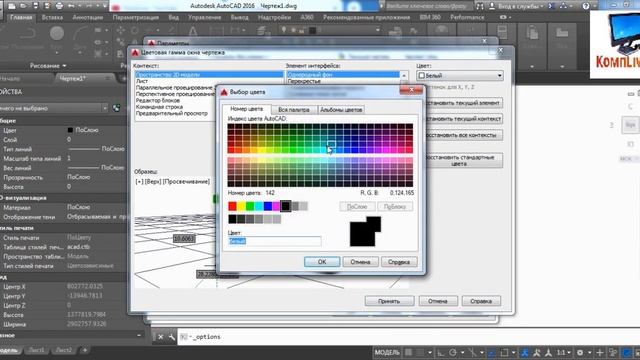Select the Circle tool in the ribbon
This screenshot has width=640, height=360.
tap(57, 33)
